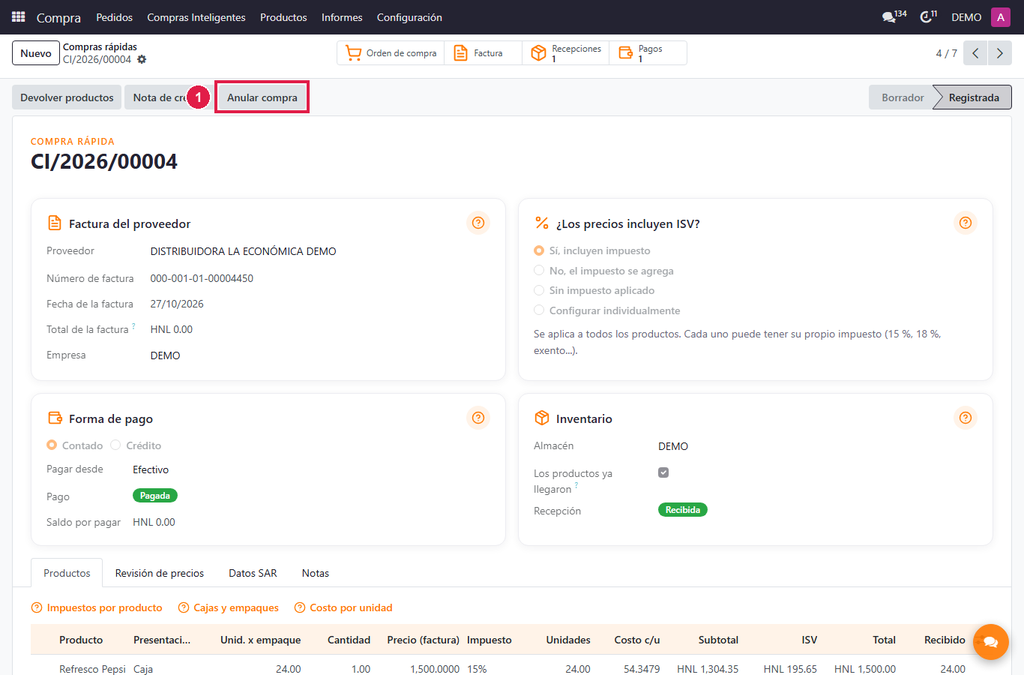Open the Informes menu

click(x=342, y=17)
